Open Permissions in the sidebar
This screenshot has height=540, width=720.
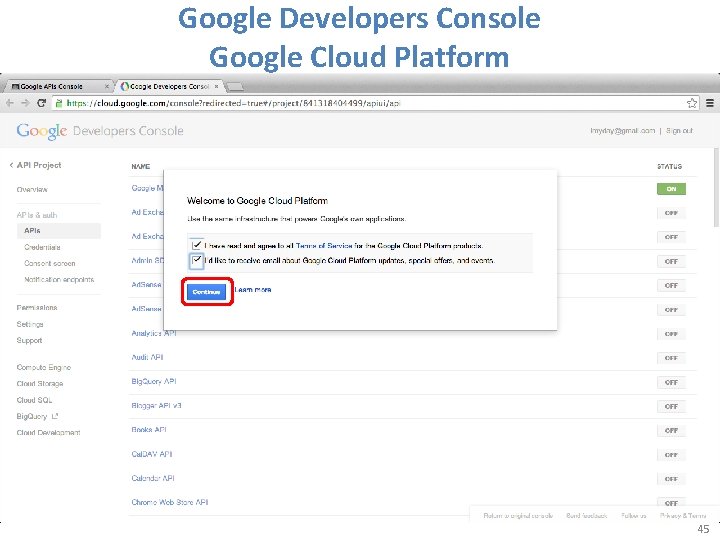(x=37, y=308)
